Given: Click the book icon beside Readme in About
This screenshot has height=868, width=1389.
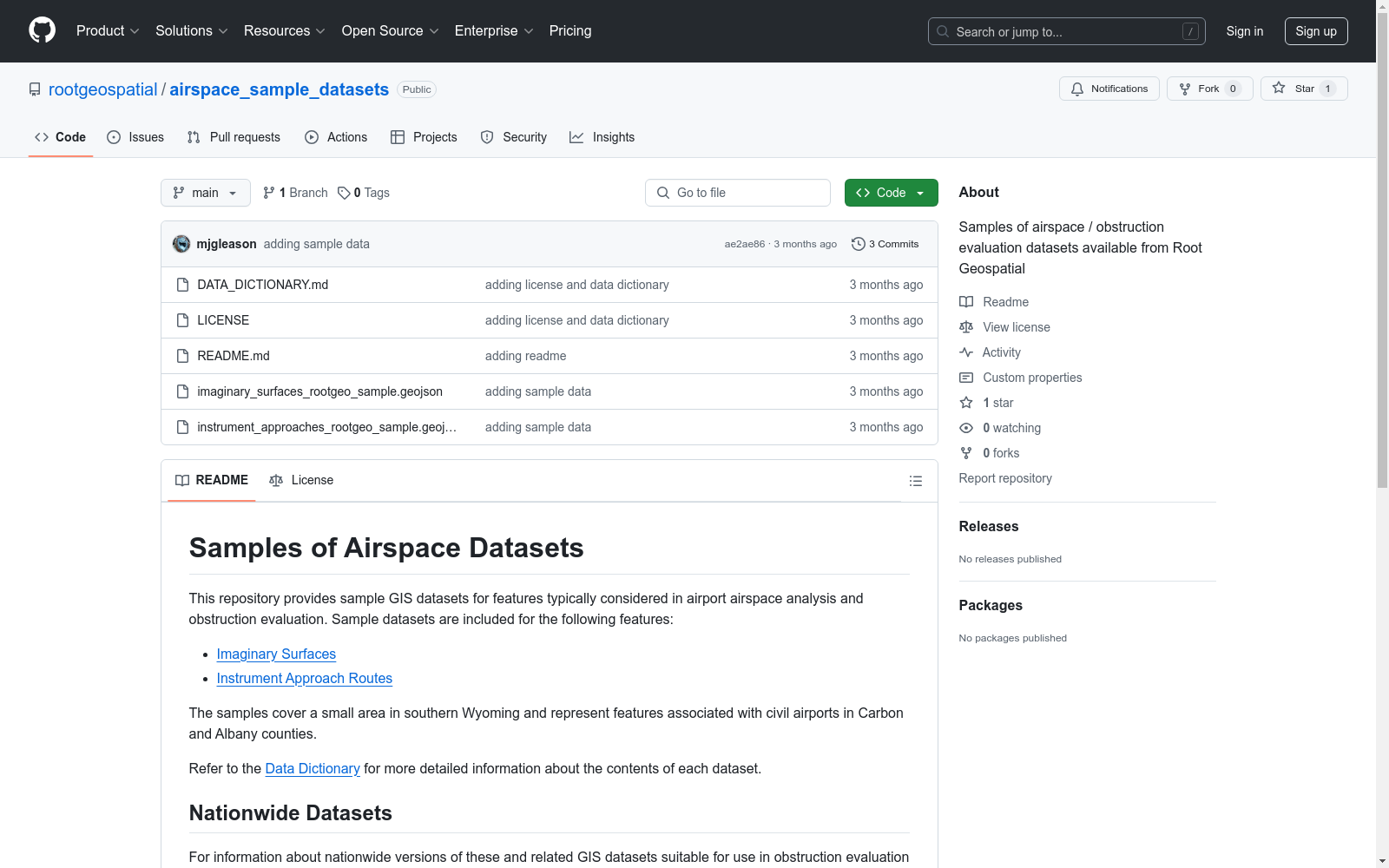Looking at the screenshot, I should pos(966,302).
